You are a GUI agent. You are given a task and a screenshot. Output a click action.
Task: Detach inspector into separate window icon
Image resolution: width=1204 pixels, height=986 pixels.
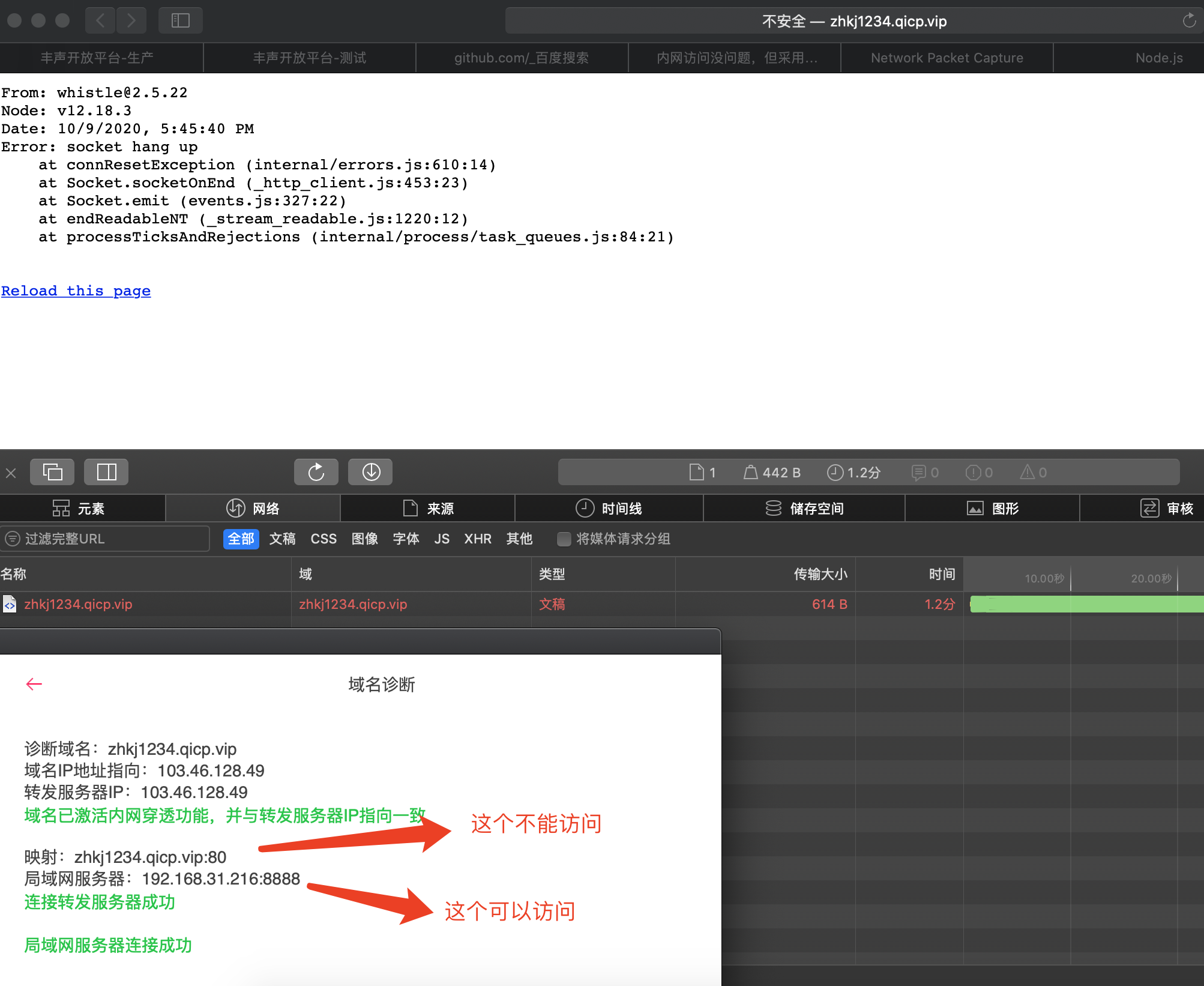(52, 472)
